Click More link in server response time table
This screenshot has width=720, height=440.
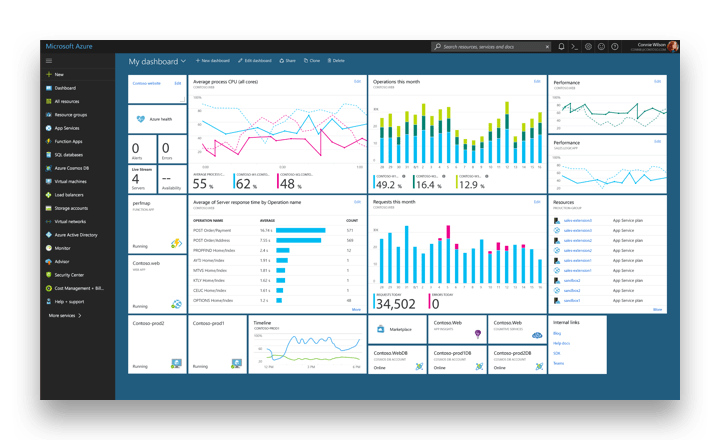click(356, 310)
